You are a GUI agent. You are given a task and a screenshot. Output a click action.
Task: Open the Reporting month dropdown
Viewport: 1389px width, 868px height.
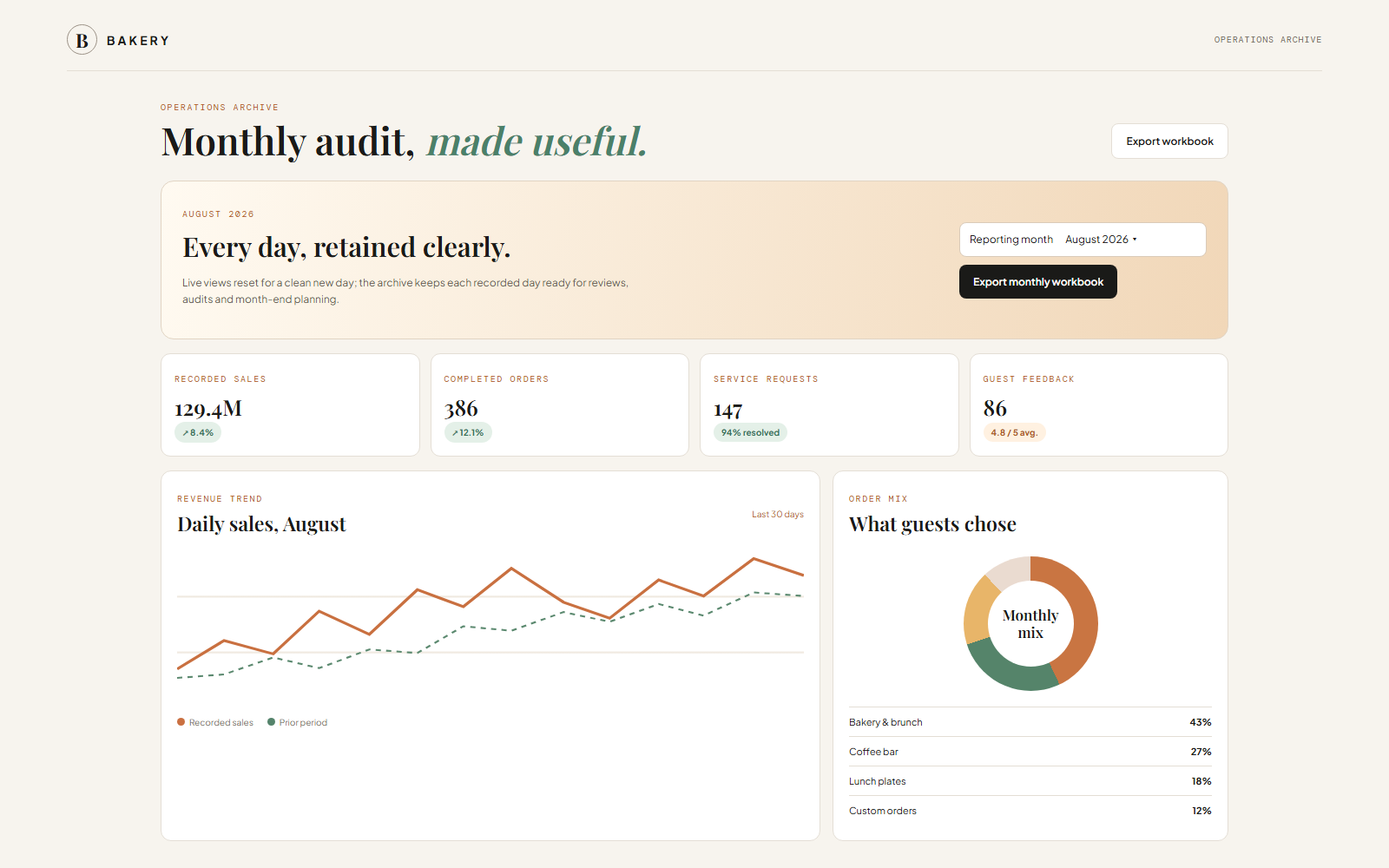(1082, 240)
